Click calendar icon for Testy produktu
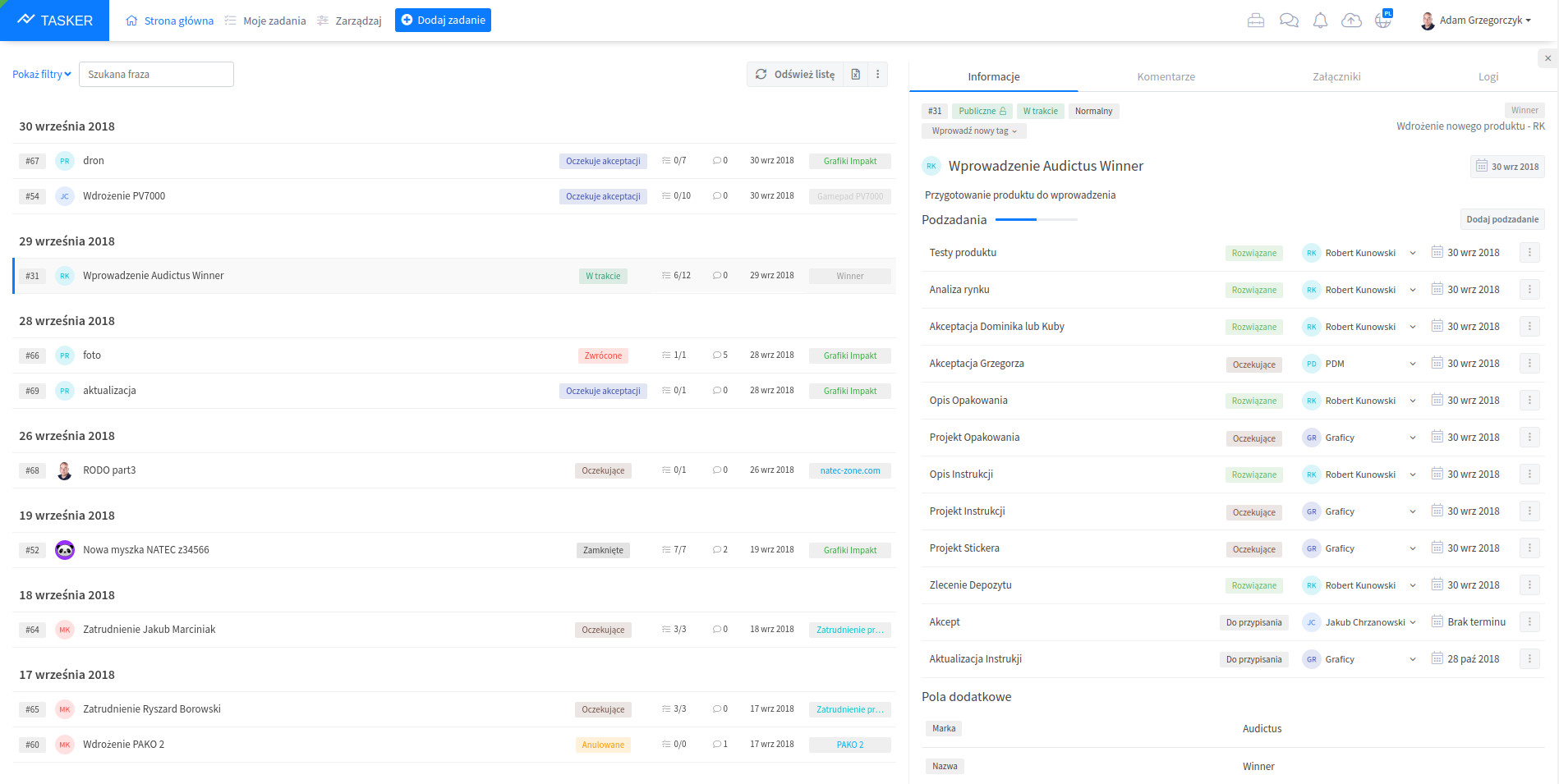The height and width of the screenshot is (784, 1559). (1437, 252)
